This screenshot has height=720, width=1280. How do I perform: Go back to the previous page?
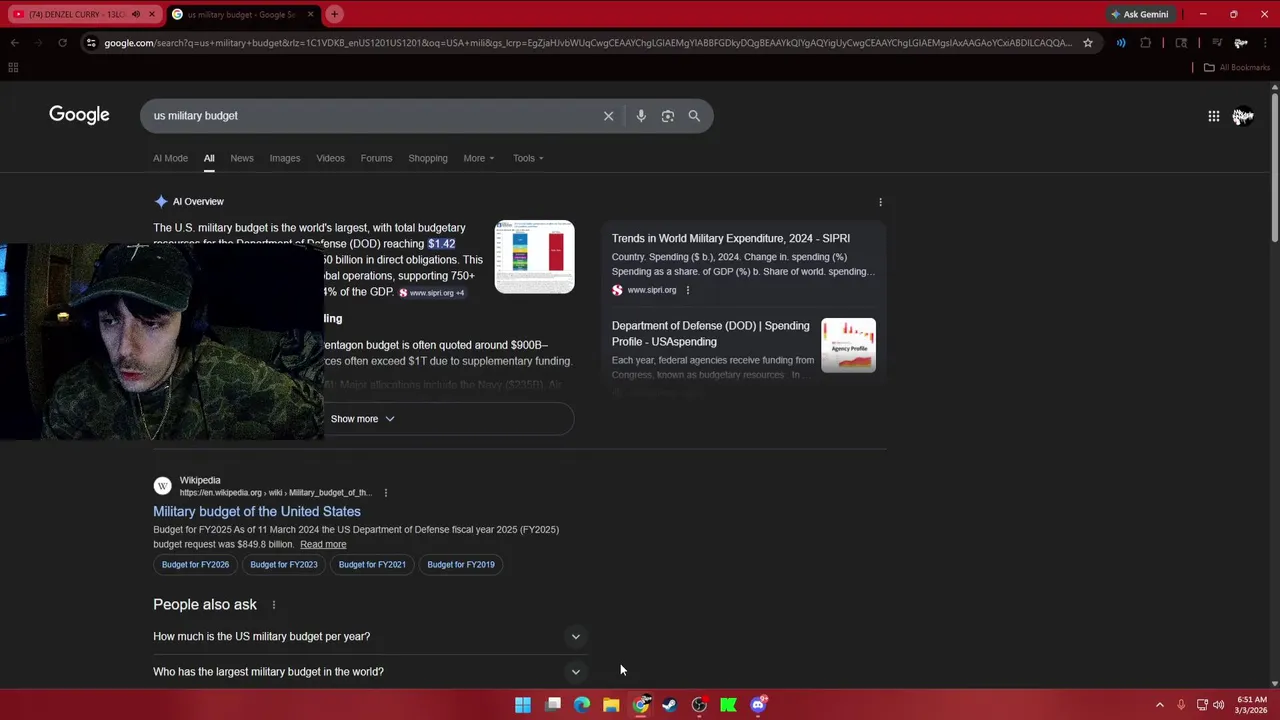14,43
